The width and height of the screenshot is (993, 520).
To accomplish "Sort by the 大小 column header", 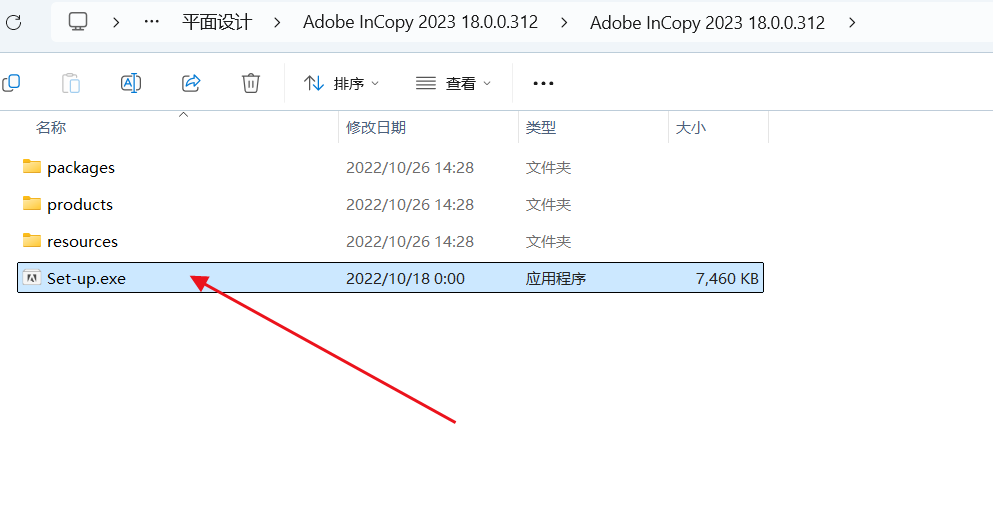I will 691,127.
